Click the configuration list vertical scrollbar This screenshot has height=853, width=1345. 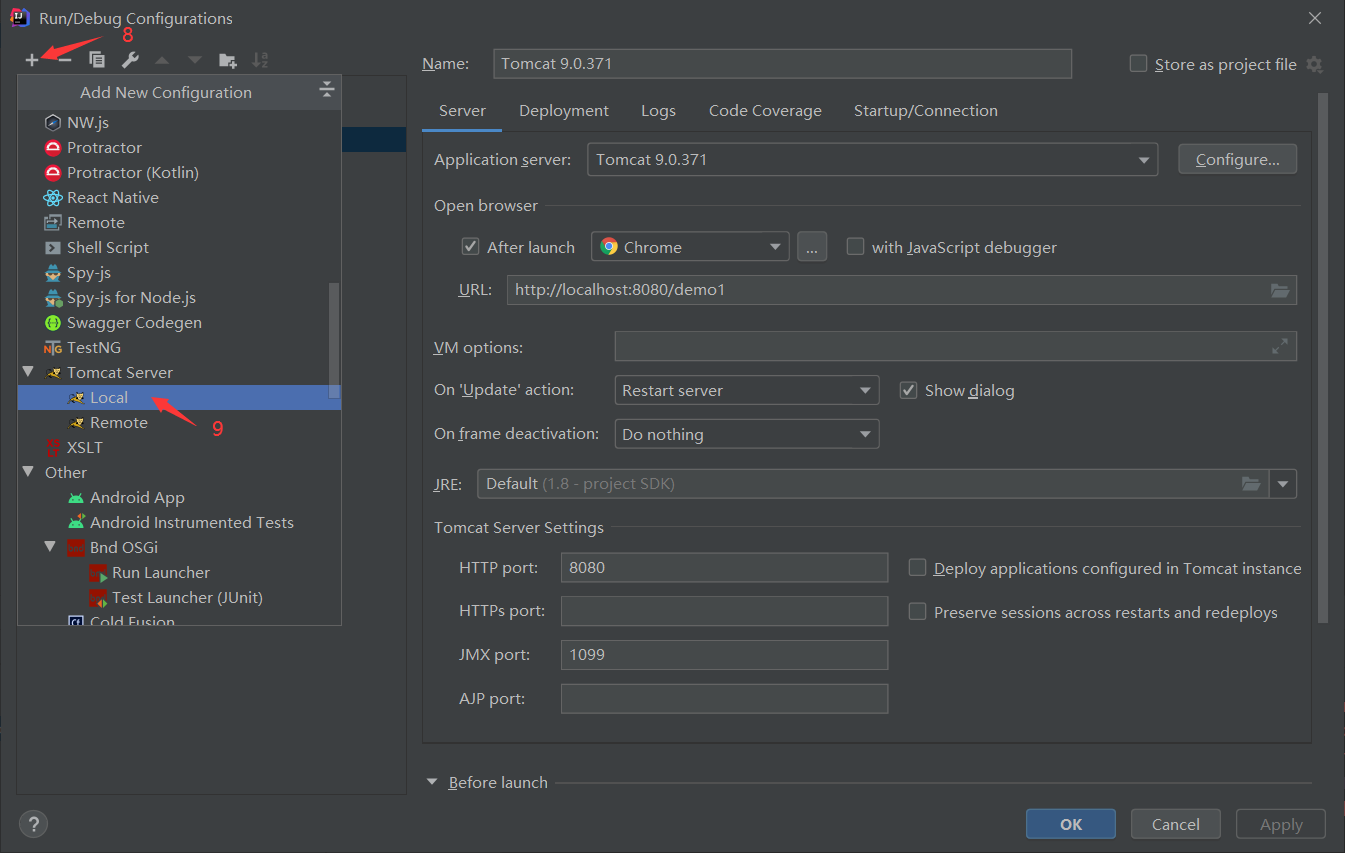point(334,340)
